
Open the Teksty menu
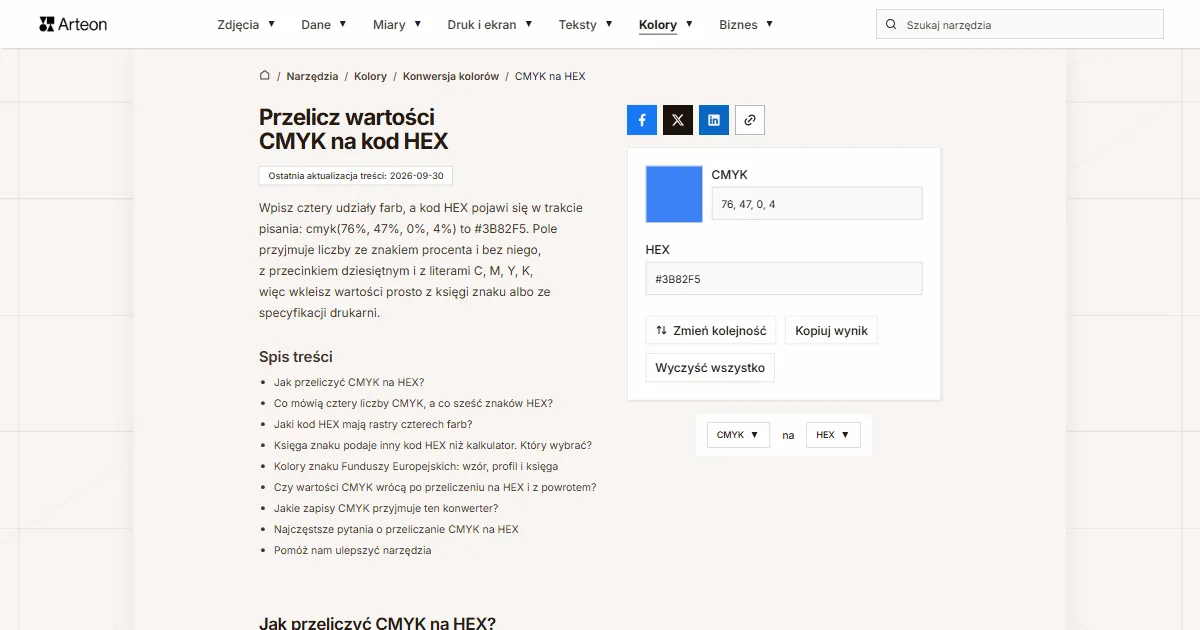(586, 25)
